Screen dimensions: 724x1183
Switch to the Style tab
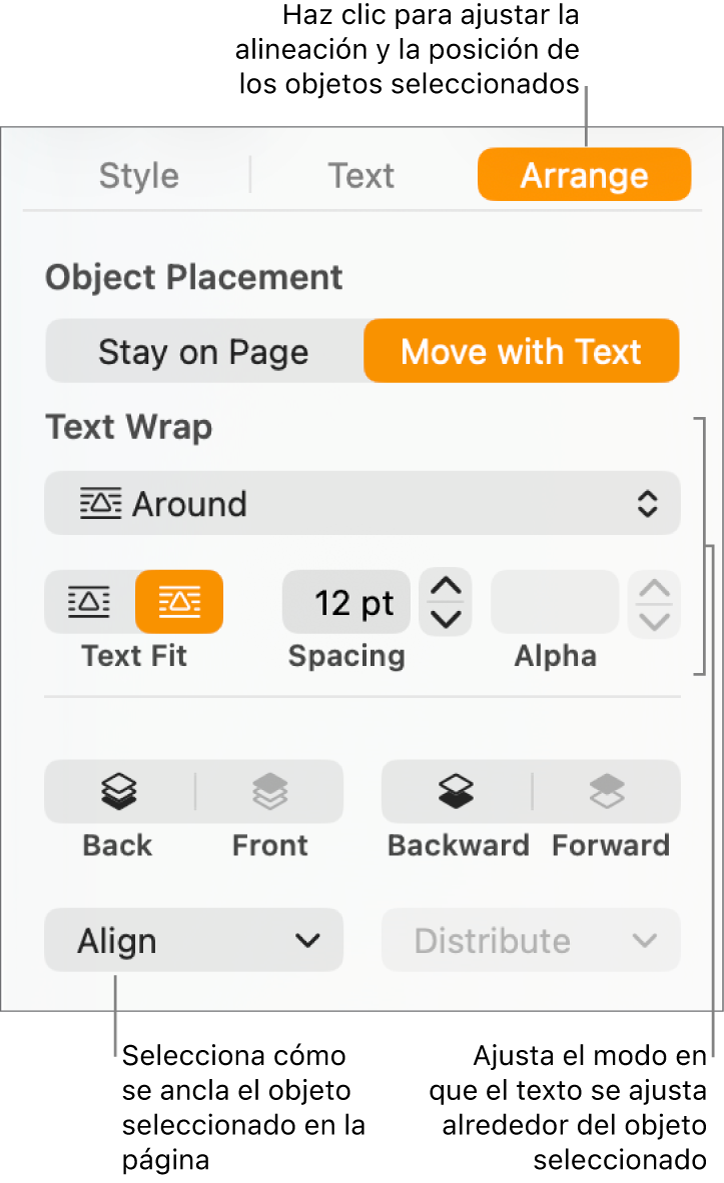tap(139, 176)
